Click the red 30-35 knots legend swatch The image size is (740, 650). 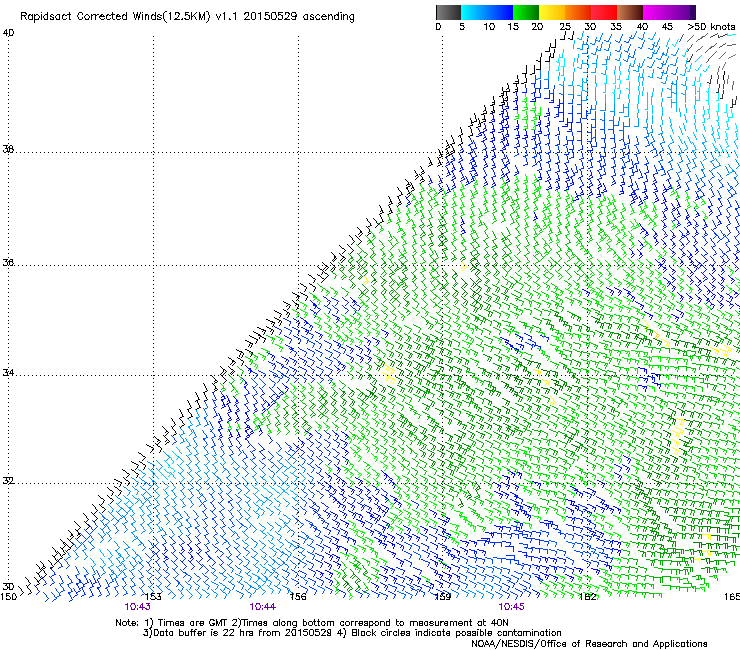point(604,12)
